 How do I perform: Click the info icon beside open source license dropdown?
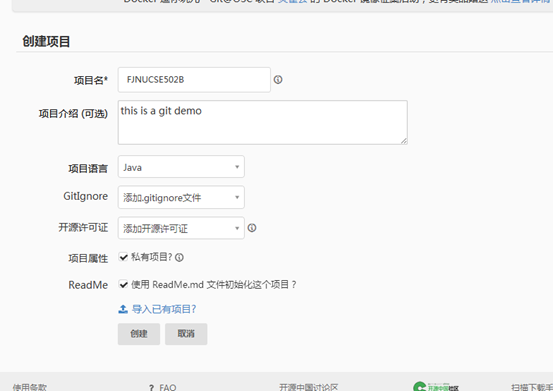(252, 228)
